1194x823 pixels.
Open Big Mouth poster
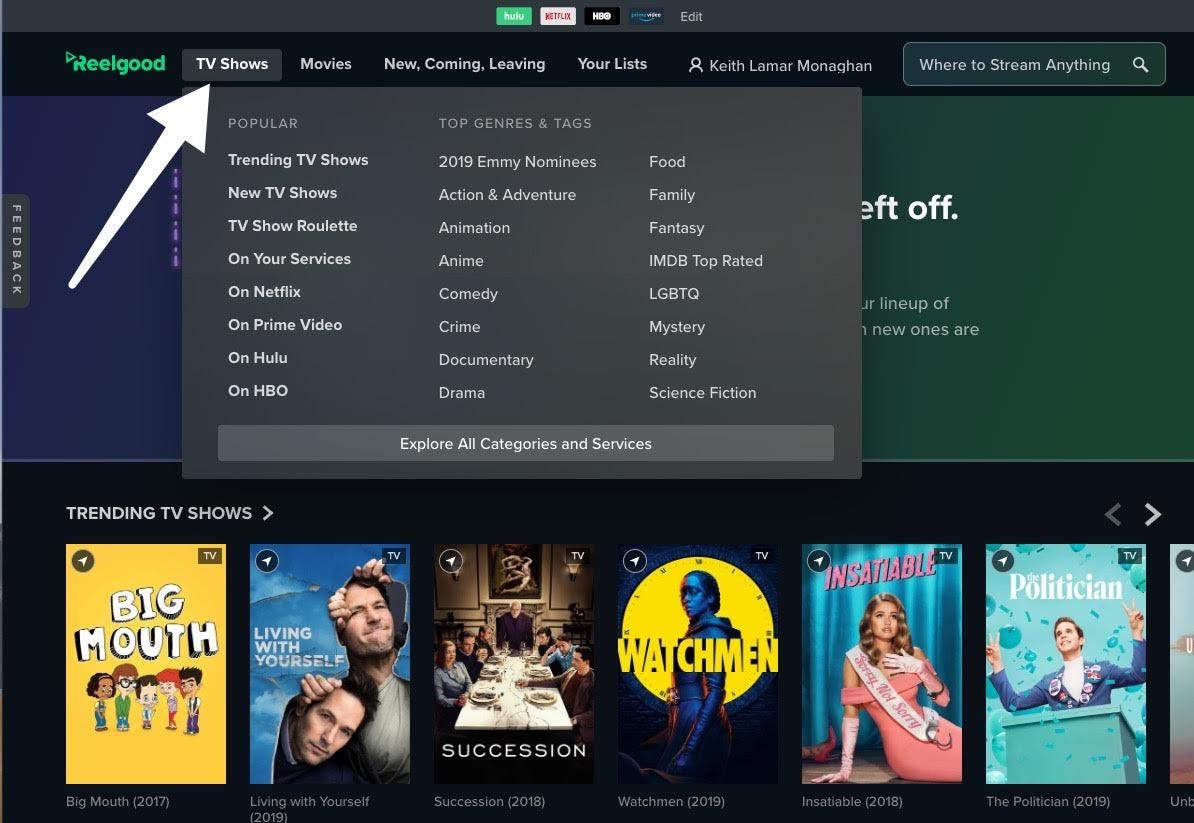[x=146, y=664]
